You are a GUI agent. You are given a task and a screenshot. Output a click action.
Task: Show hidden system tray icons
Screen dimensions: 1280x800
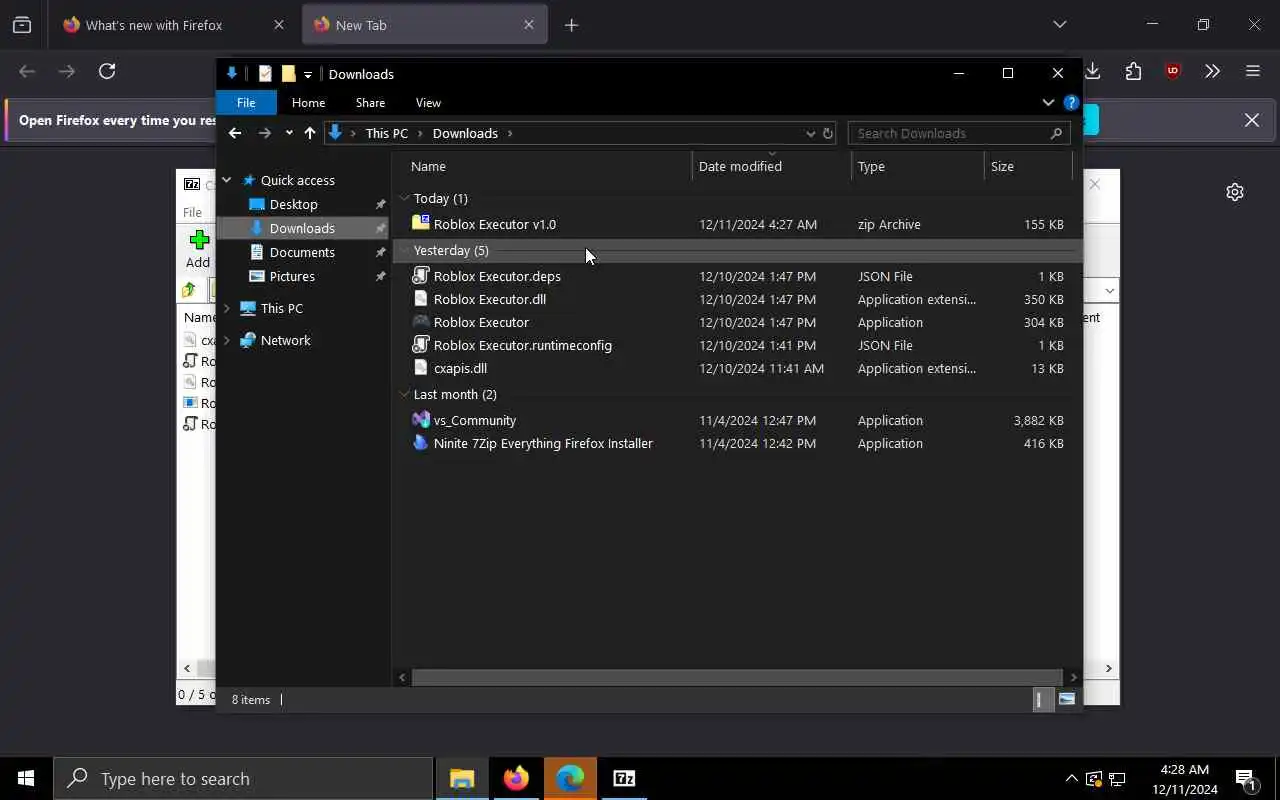[1071, 778]
